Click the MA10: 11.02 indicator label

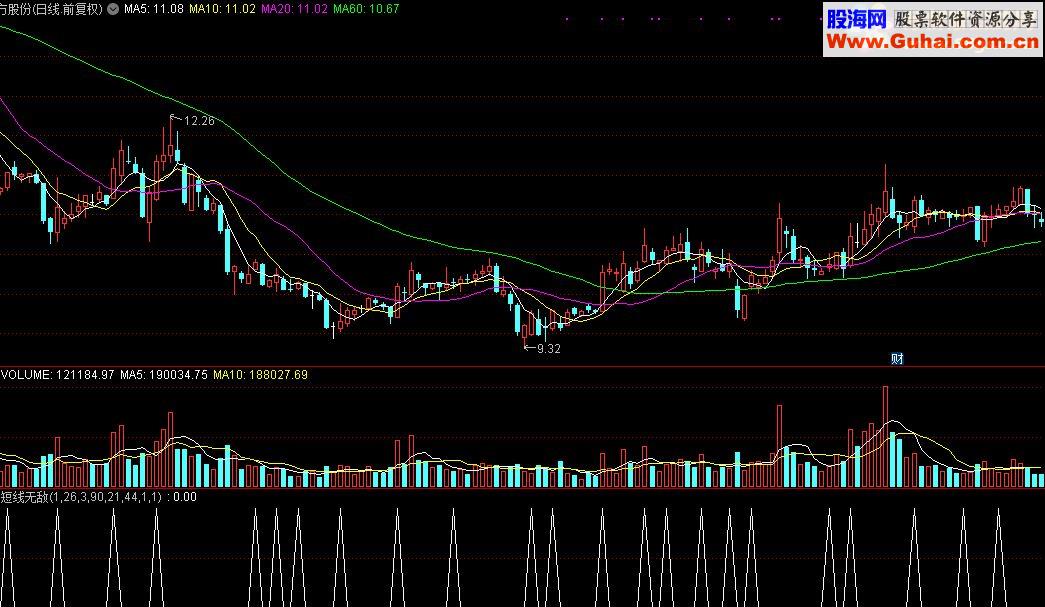click(222, 9)
